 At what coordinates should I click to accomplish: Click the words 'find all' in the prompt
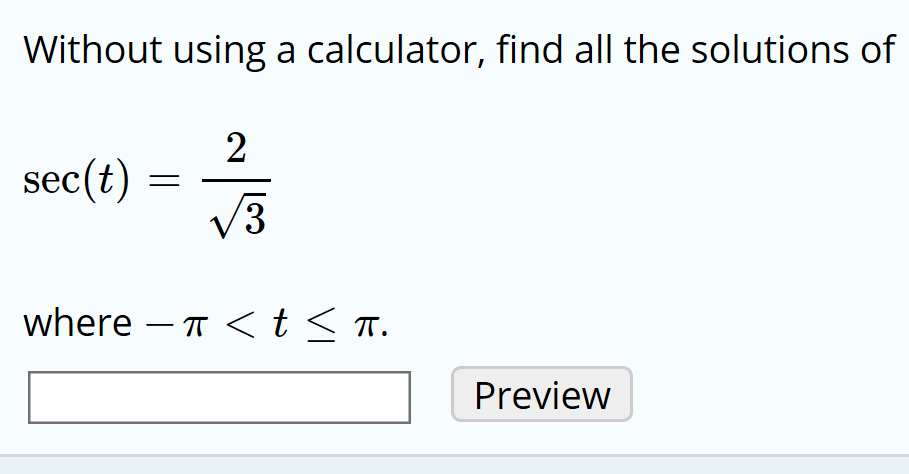coord(554,49)
